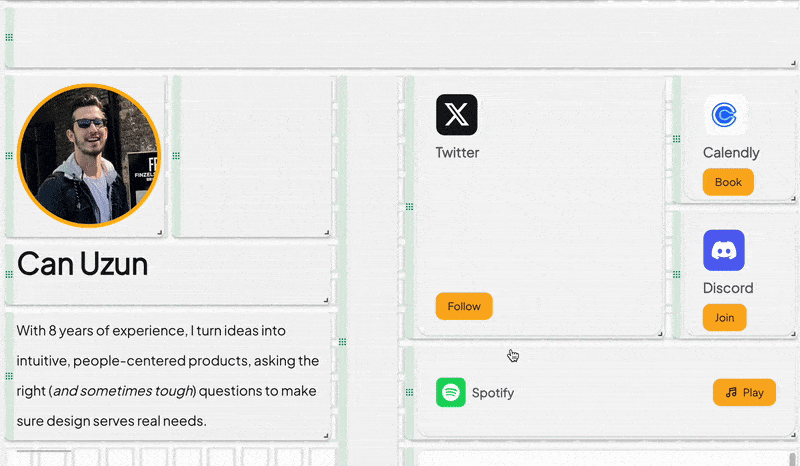Click drag handle of the top empty block
800x466 pixels.
(9, 37)
